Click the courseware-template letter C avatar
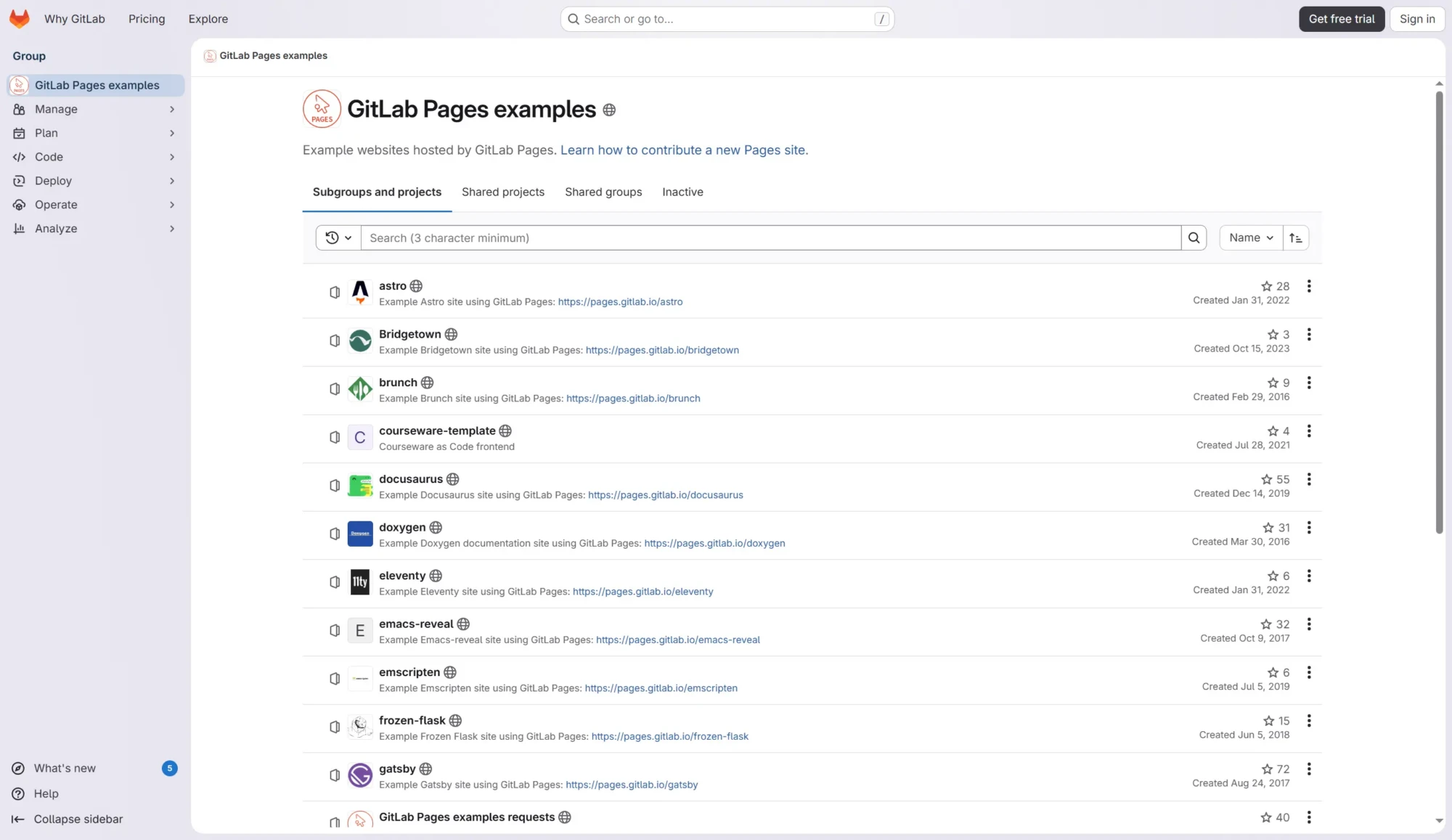This screenshot has width=1452, height=840. [360, 437]
